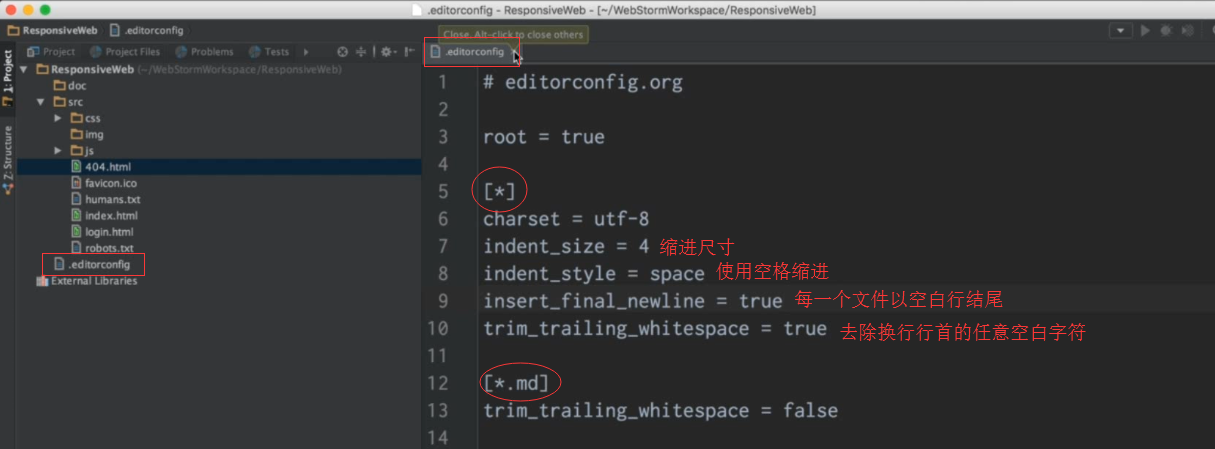Screen dimensions: 1215x449
Task: Click line 1 comment '# editorconfig.org'
Action: [583, 83]
